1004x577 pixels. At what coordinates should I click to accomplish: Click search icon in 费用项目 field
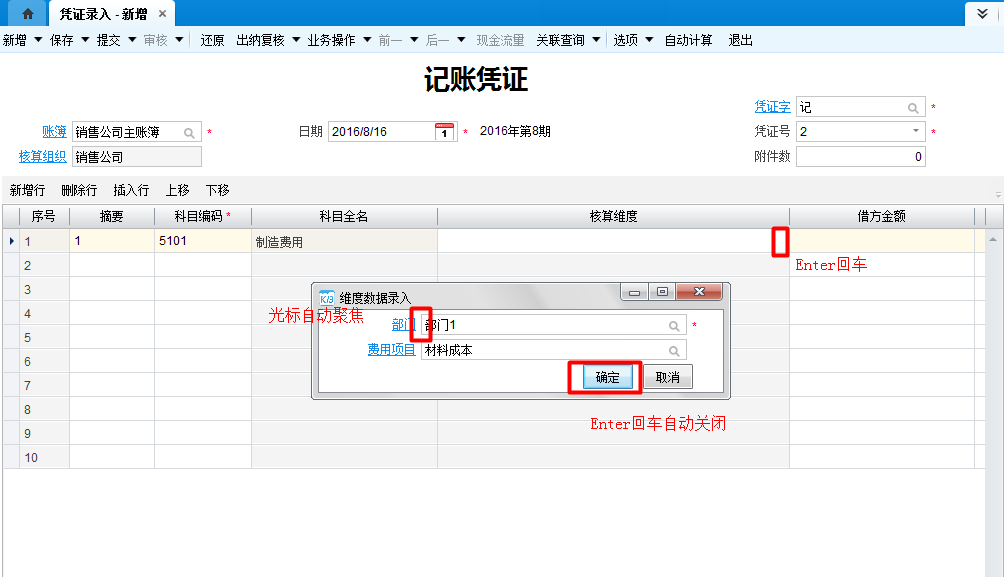[x=675, y=351]
